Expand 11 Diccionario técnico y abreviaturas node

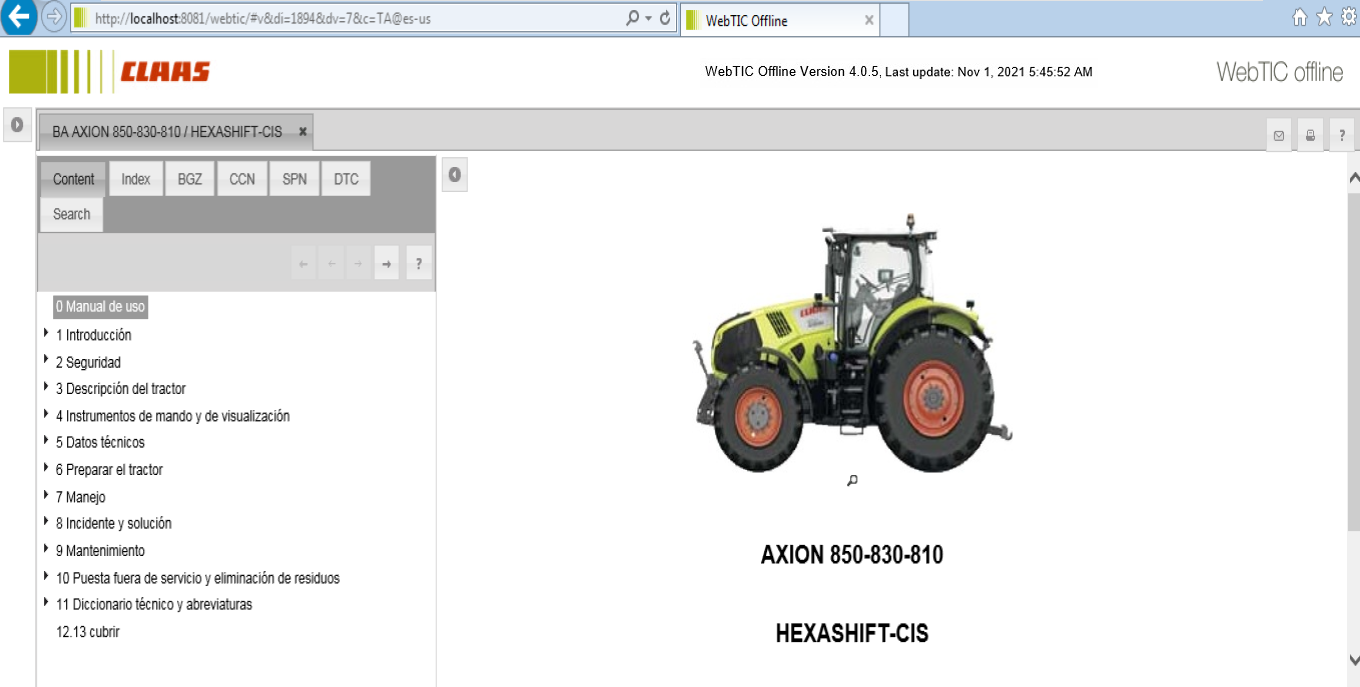[46, 602]
